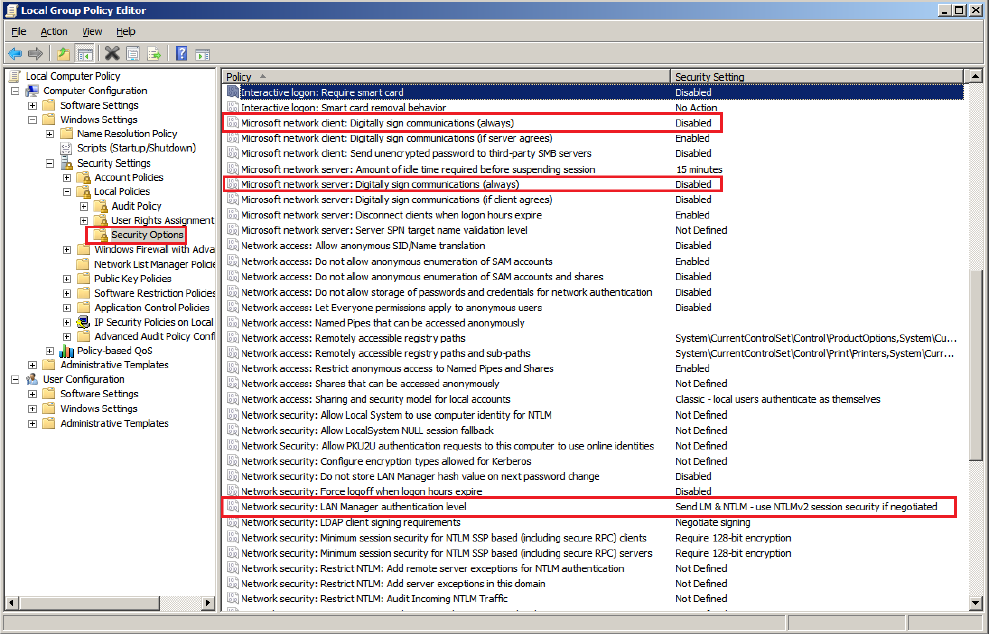This screenshot has height=634, width=989.
Task: Sort by the Policy column header
Action: point(446,77)
